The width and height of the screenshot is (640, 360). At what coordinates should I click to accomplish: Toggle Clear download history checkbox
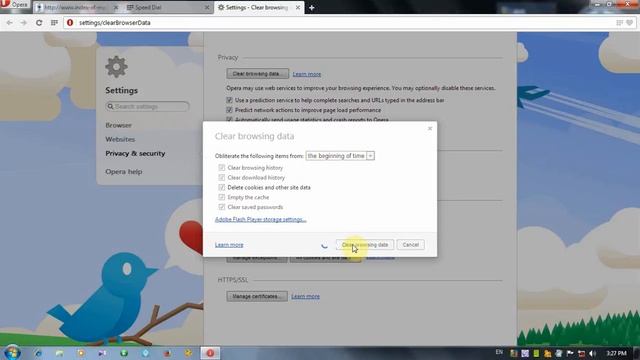click(x=222, y=178)
